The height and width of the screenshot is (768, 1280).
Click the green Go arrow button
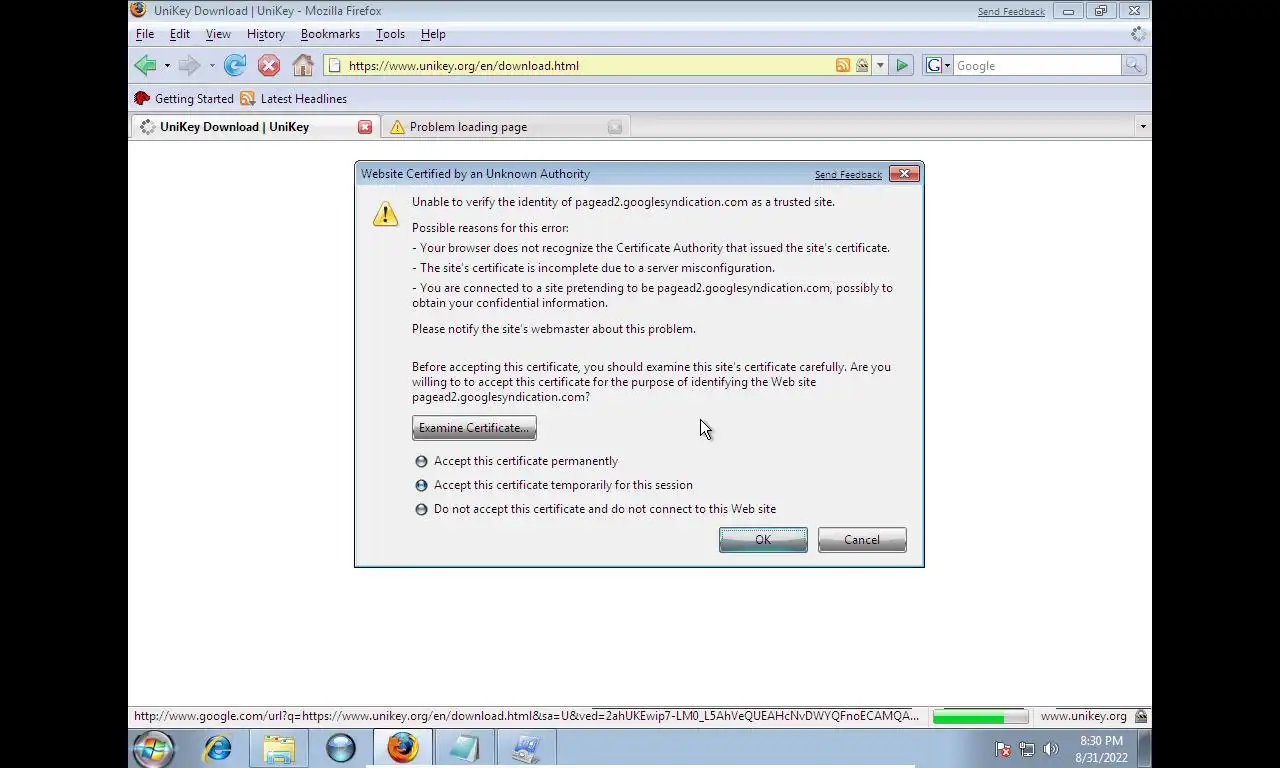pyautogui.click(x=902, y=66)
